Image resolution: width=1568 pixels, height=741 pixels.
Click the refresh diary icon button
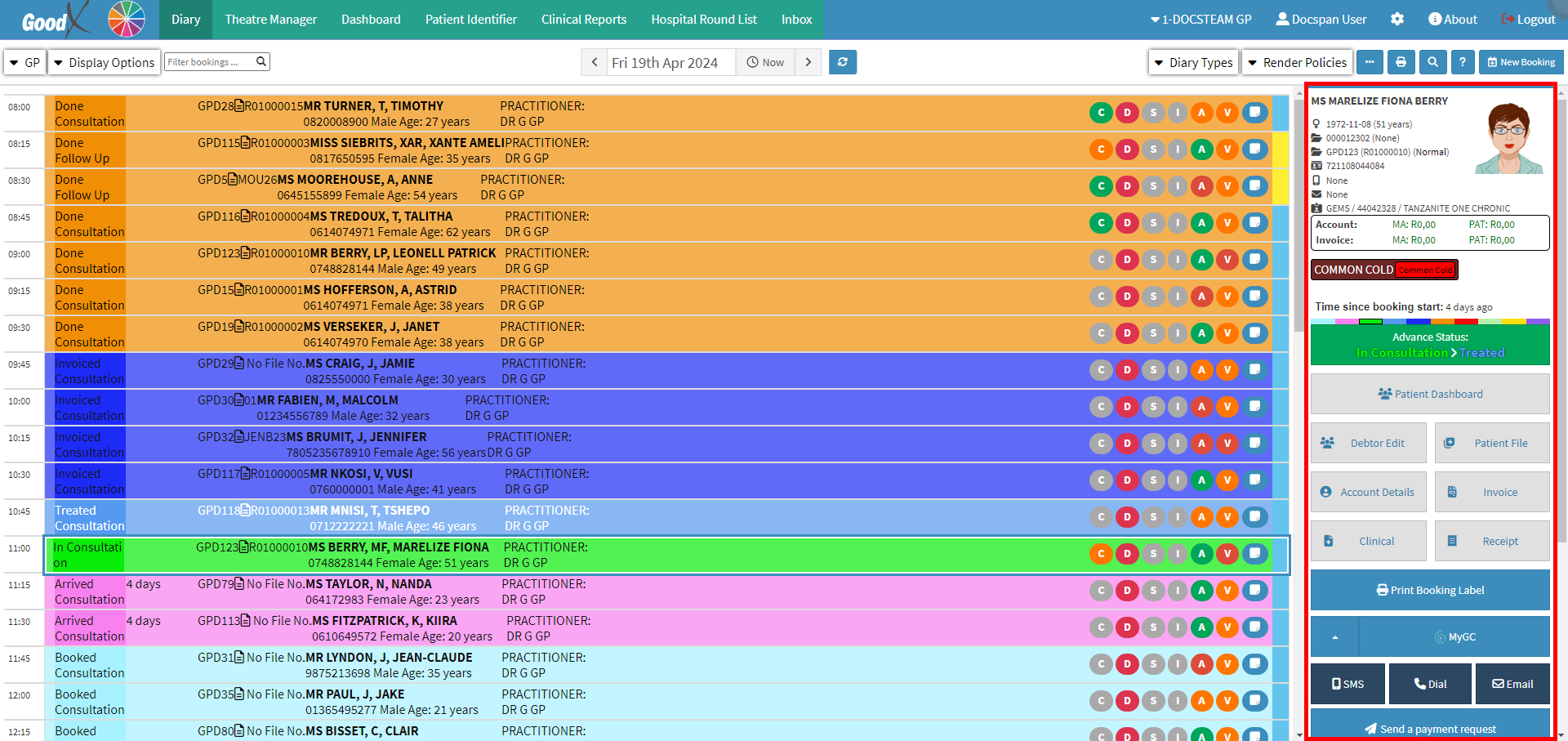(x=842, y=62)
